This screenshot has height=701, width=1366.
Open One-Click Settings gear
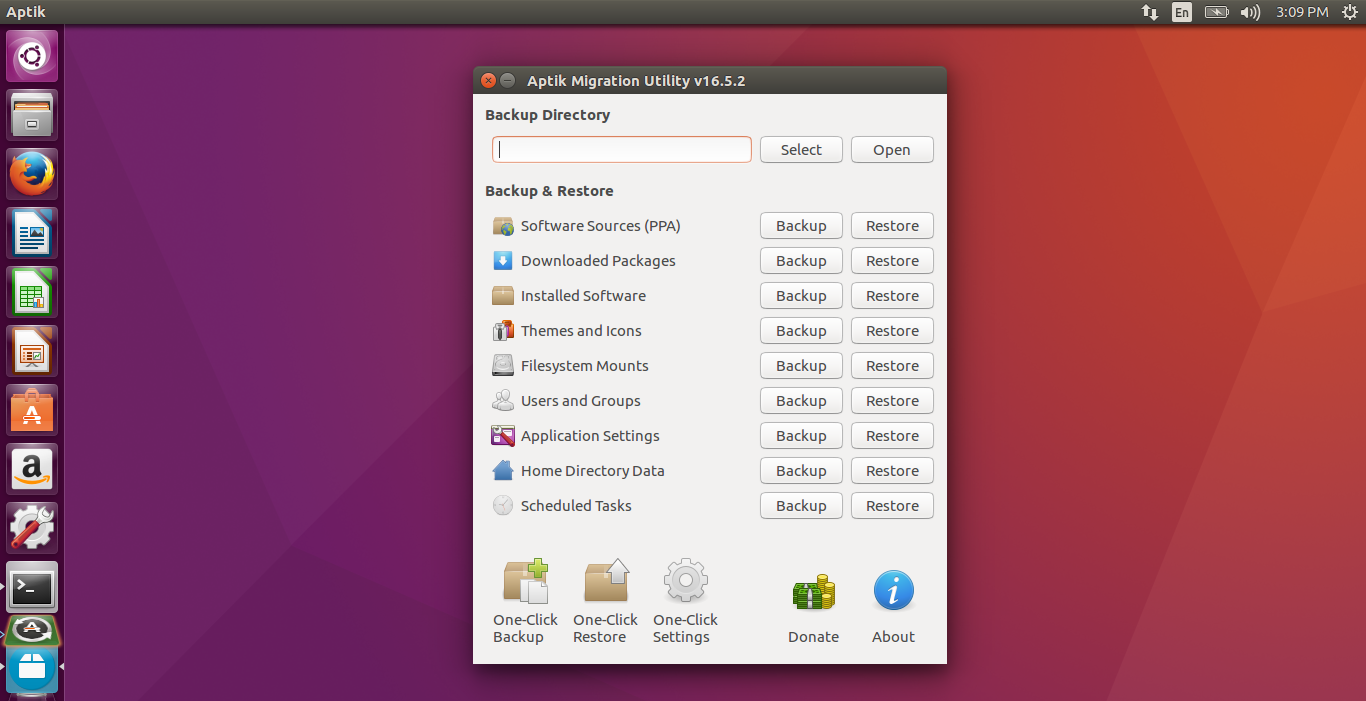coord(685,601)
